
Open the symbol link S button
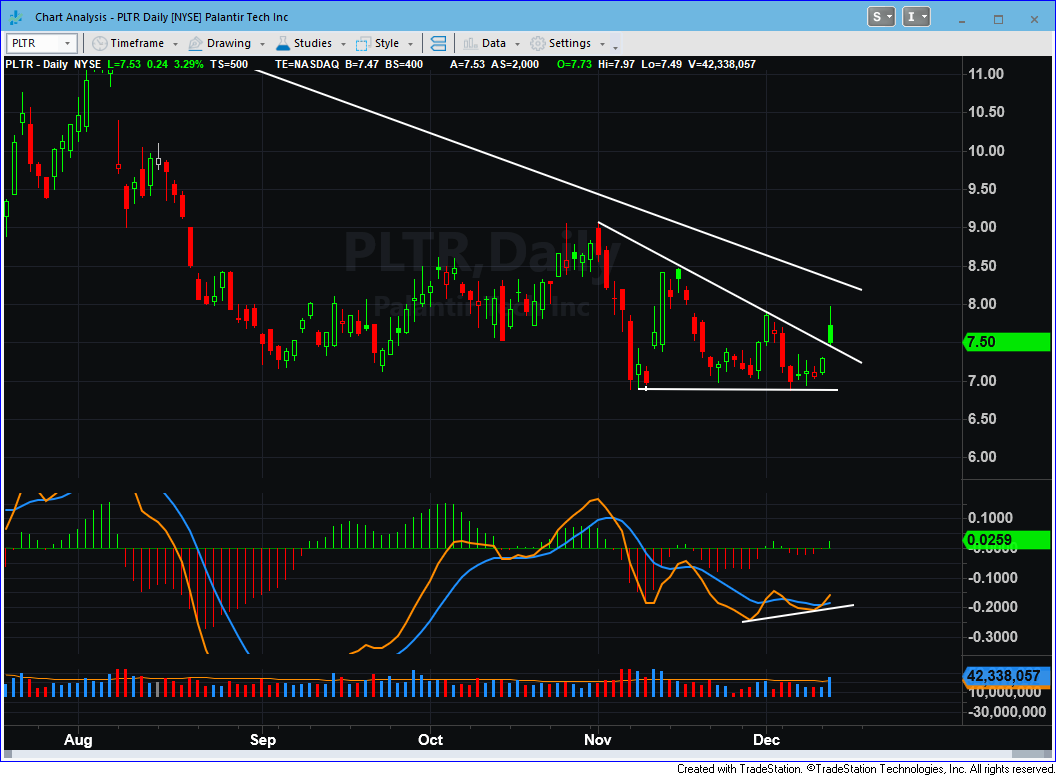pos(881,17)
